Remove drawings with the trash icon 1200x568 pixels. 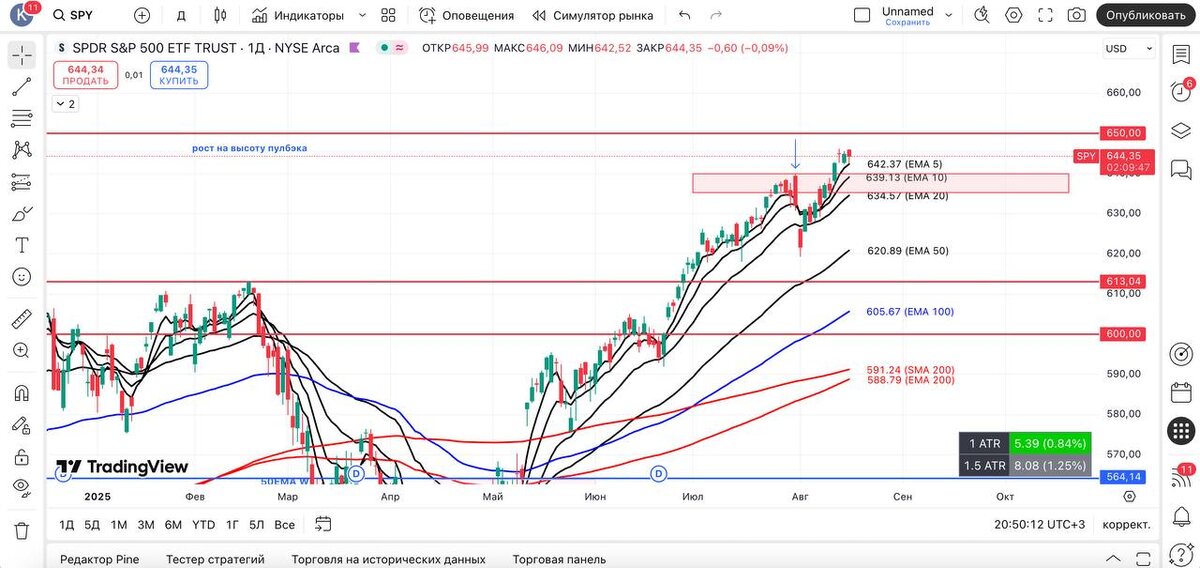click(x=22, y=529)
